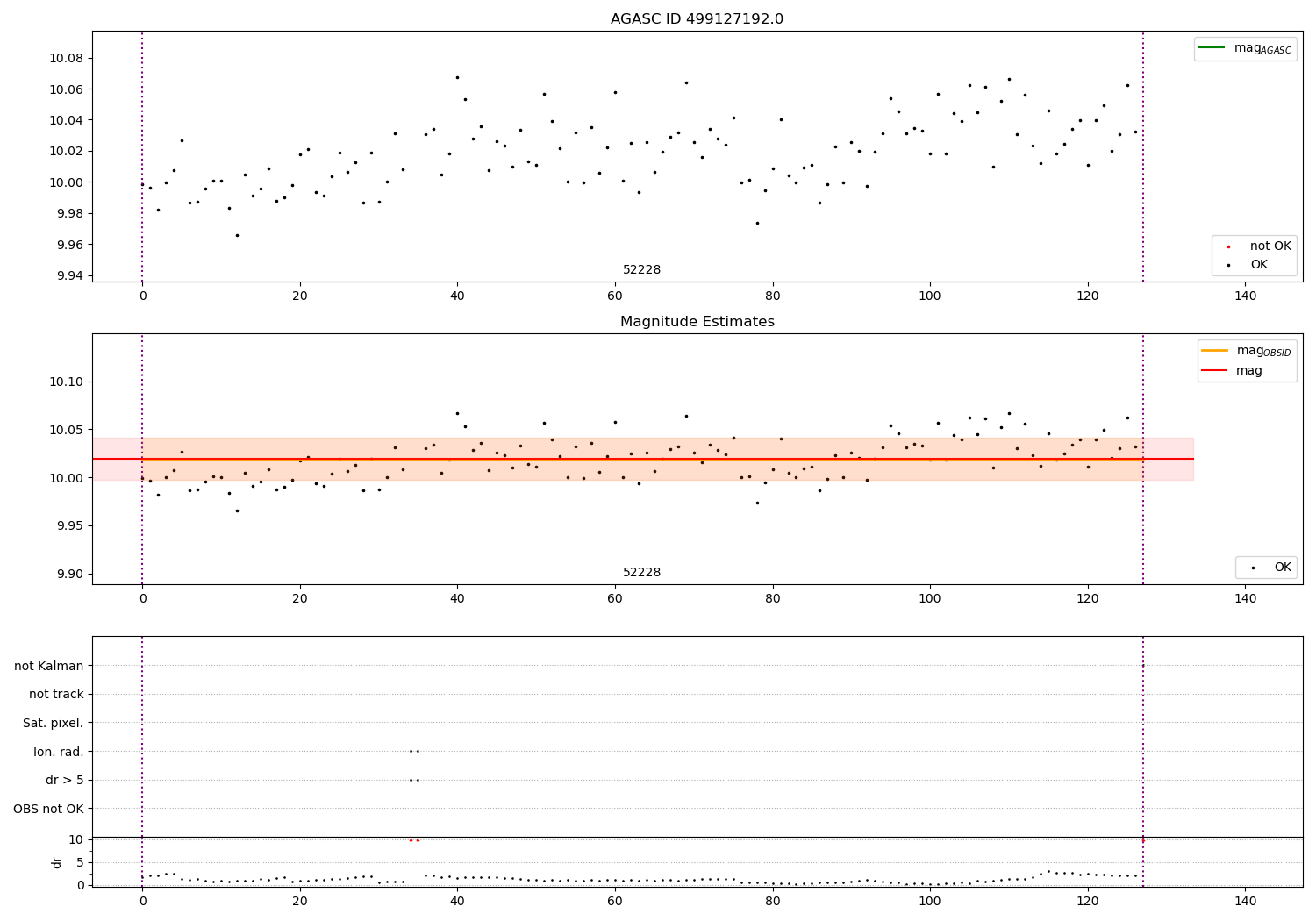
Task: Click the 9.96 y-axis tick label
Action: (70, 245)
